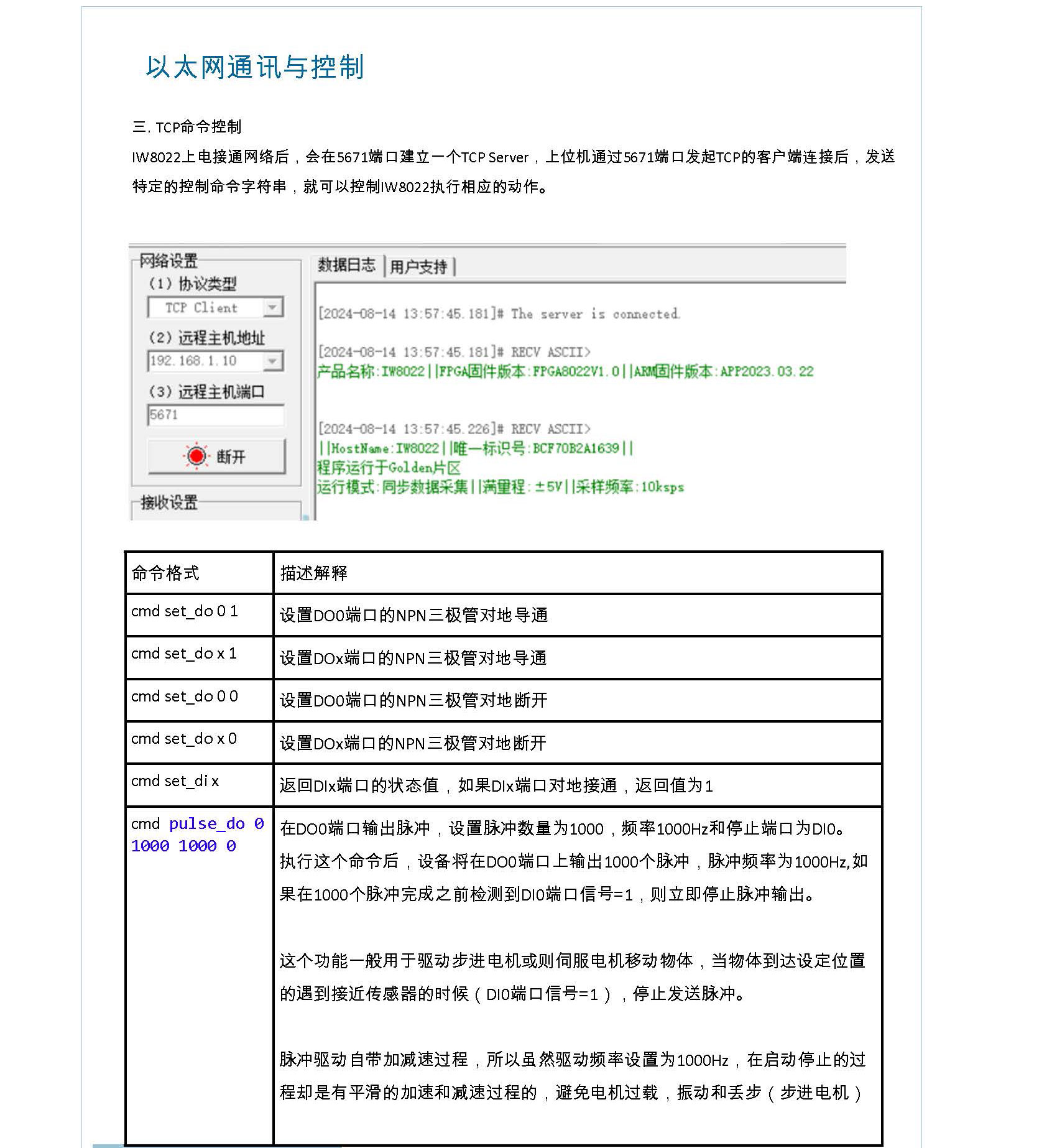Screen dimensions: 1057x1148
Task: Click the line starting 脉冲驱动自带加减速过程
Action: tap(573, 1060)
